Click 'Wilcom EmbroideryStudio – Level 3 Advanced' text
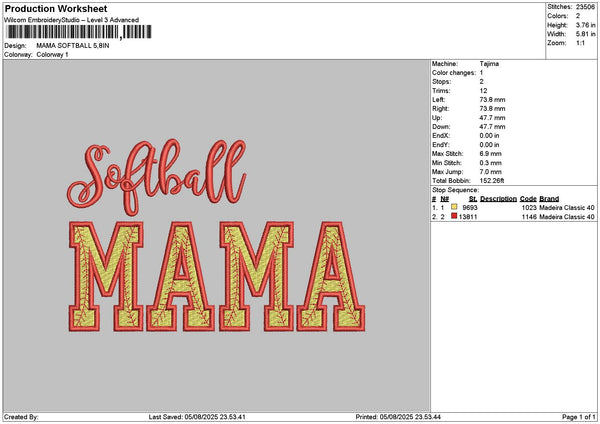 pos(72,20)
